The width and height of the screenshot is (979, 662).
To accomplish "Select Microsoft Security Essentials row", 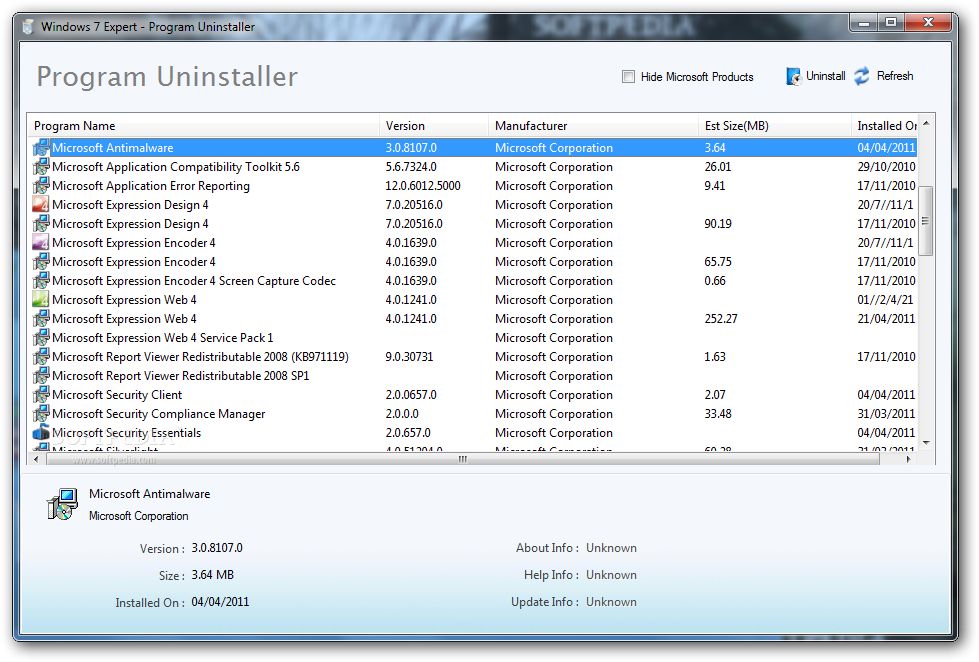I will coord(474,433).
